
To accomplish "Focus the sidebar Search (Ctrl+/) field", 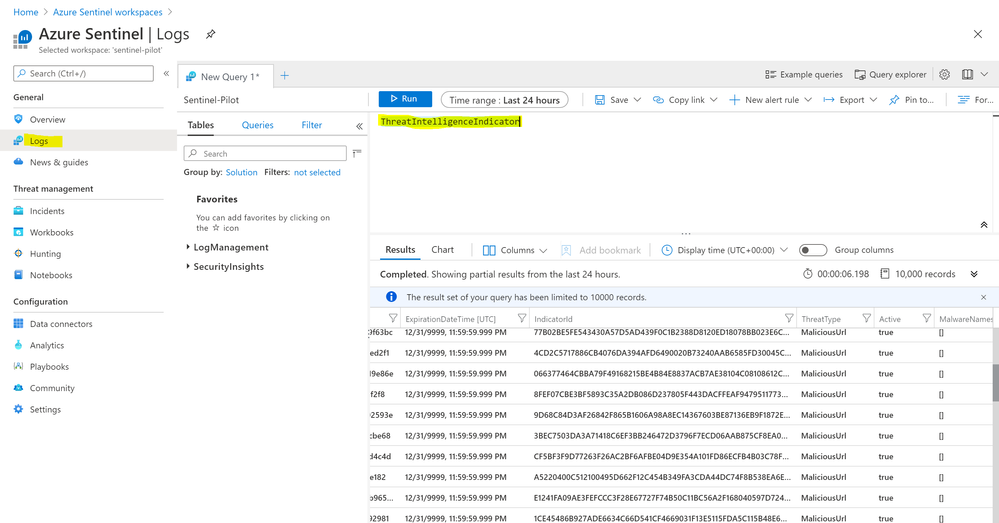I will click(x=83, y=73).
